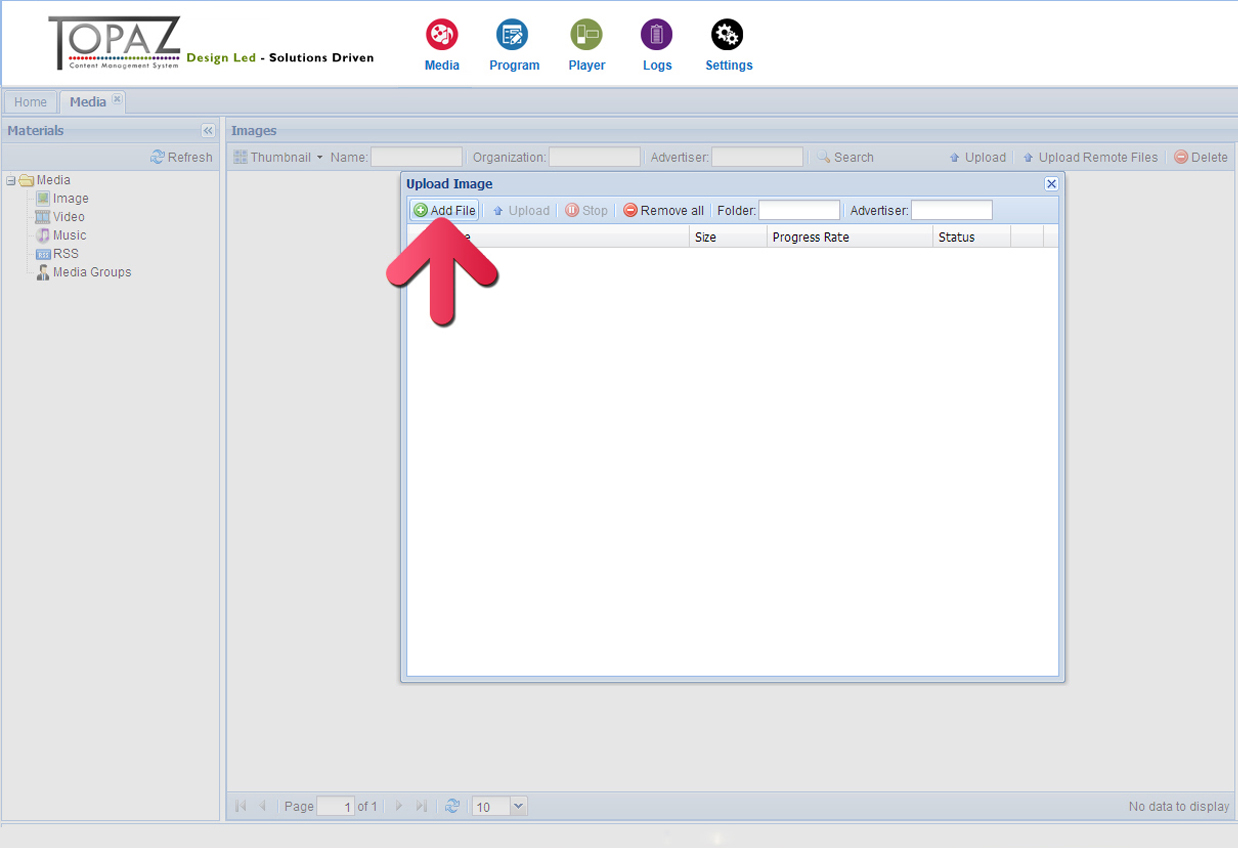The height and width of the screenshot is (848, 1238).
Task: Click the Upload Remote Files button
Action: (x=1090, y=157)
